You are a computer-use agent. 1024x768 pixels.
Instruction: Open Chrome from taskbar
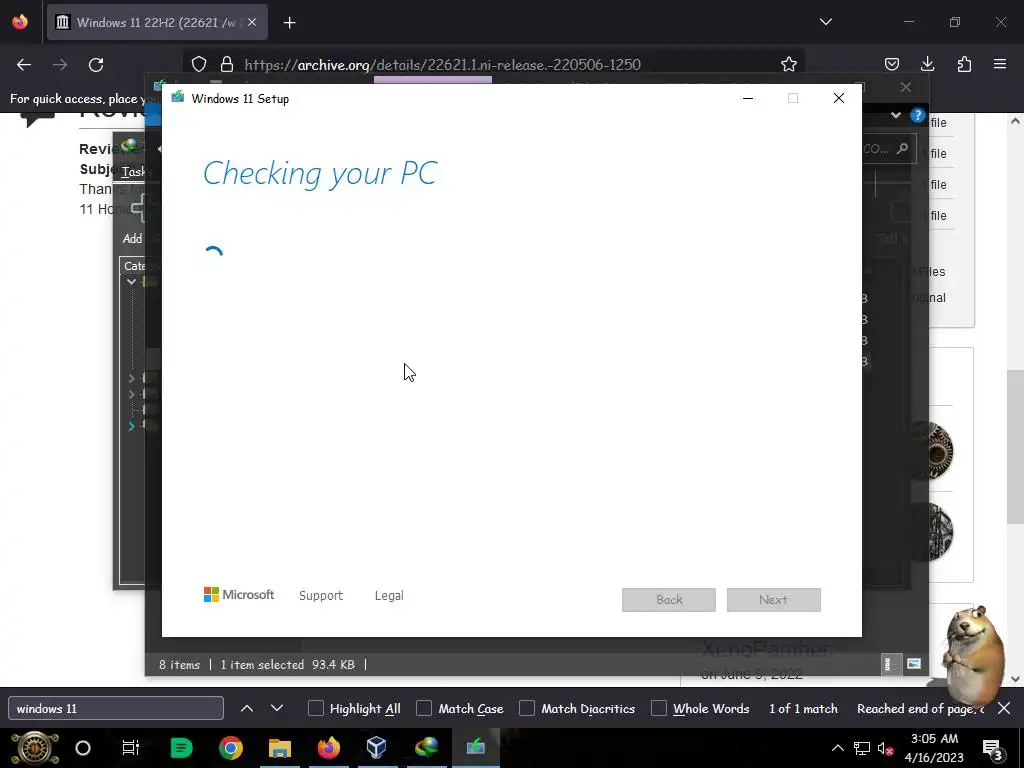coord(231,748)
